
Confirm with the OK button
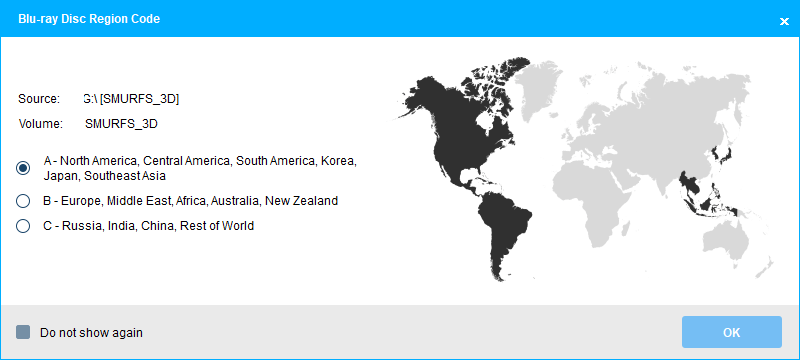click(x=732, y=332)
